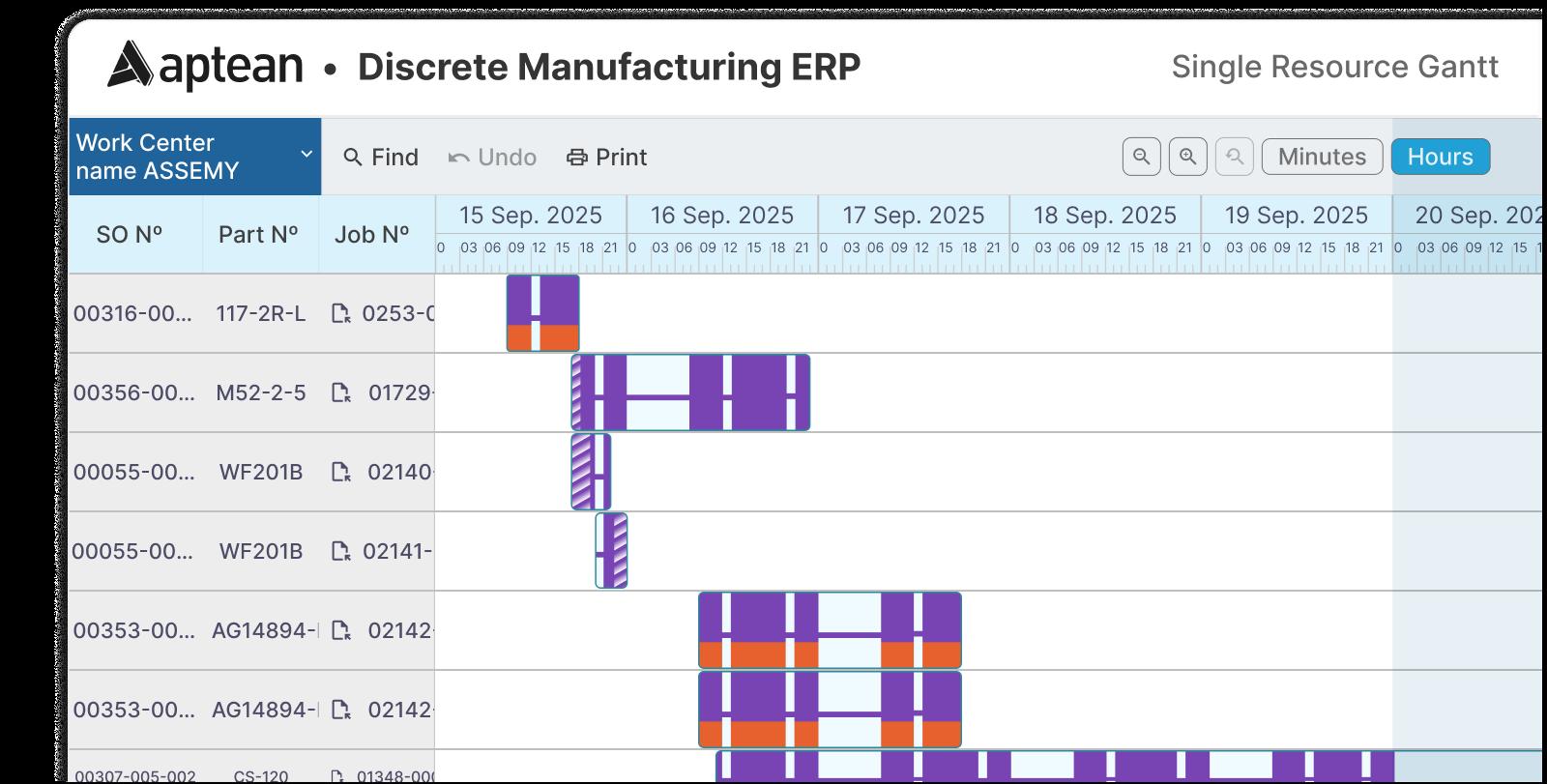Image resolution: width=1547 pixels, height=784 pixels.
Task: Click the zoom in magnifier icon
Action: (1188, 157)
